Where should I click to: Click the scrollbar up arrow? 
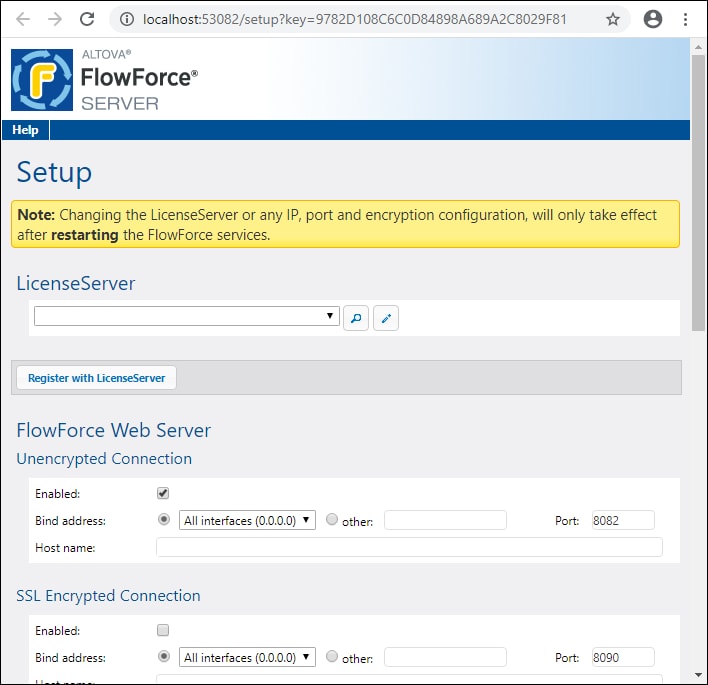tap(698, 47)
